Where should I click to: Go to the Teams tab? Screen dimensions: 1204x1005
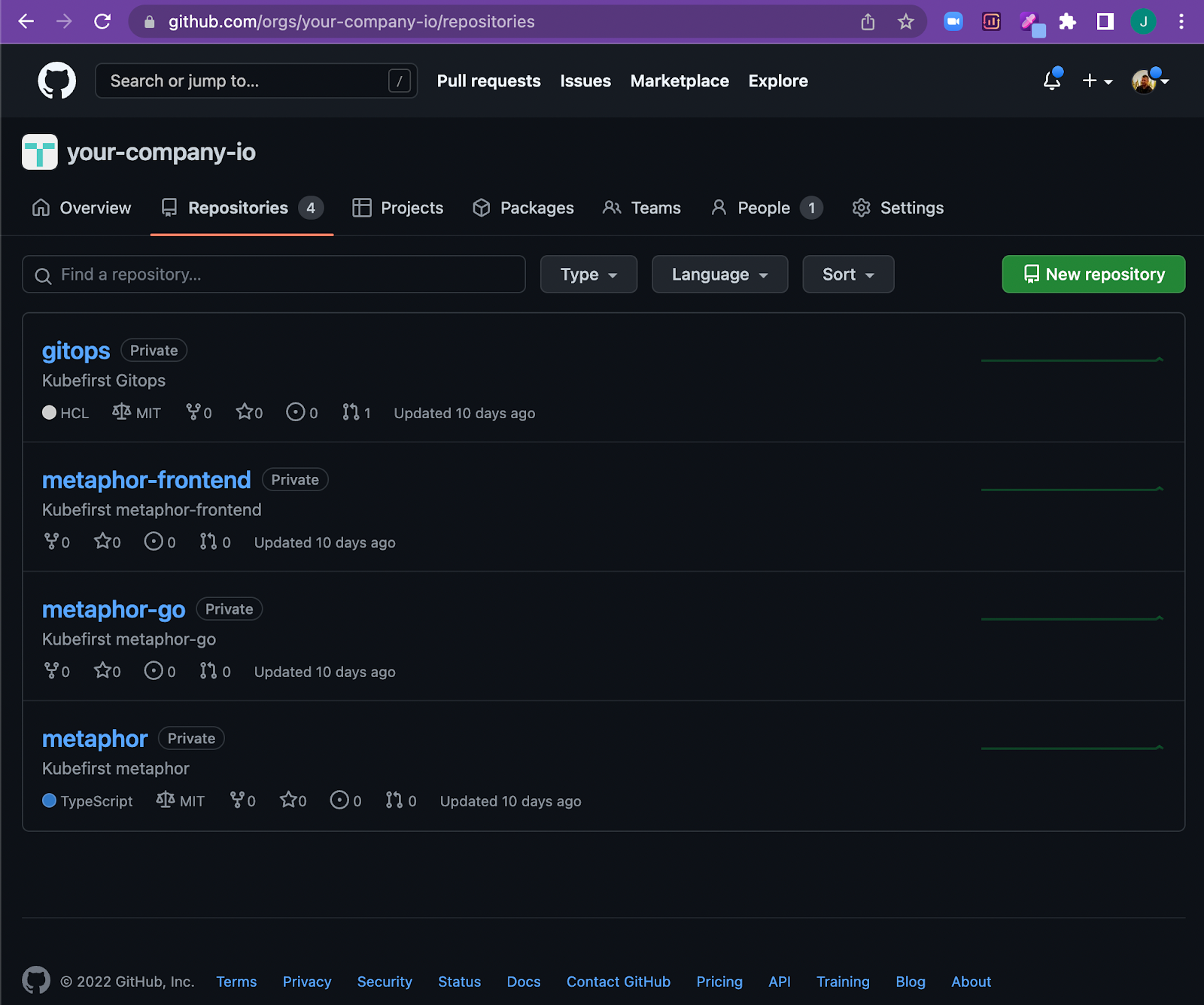642,208
